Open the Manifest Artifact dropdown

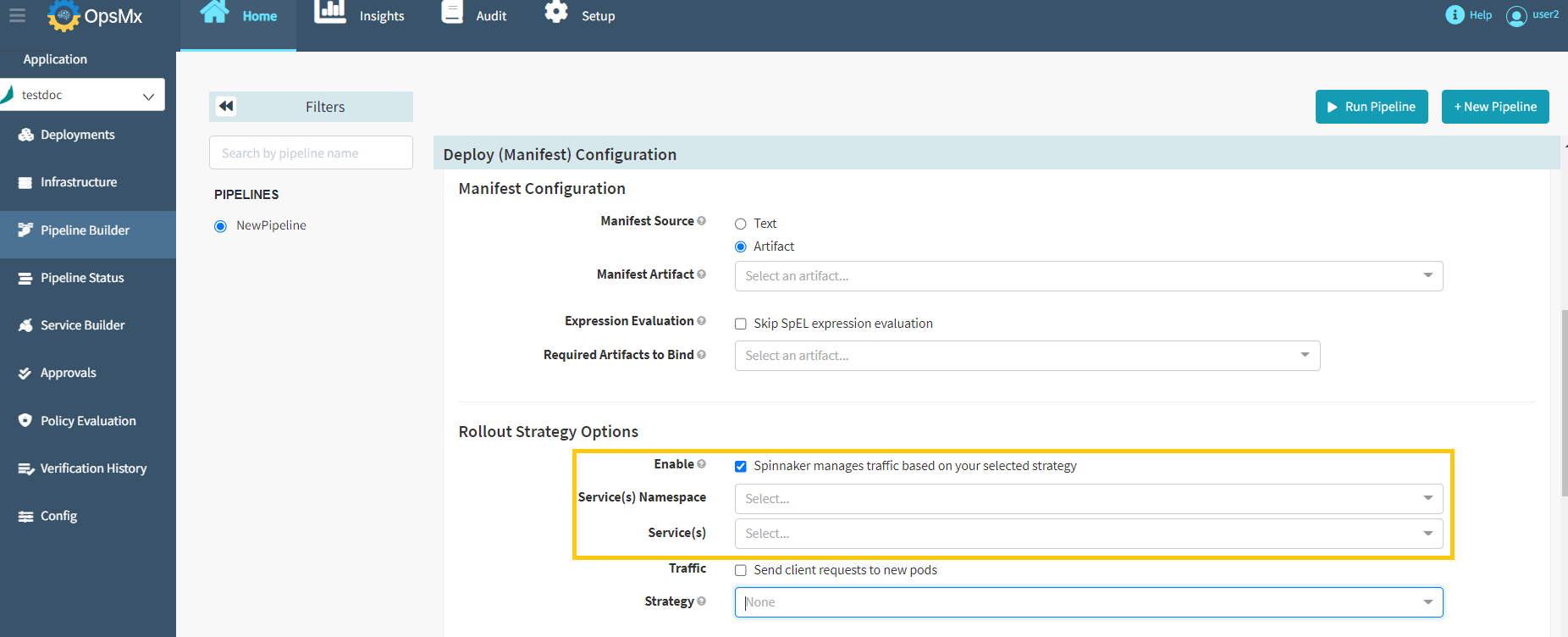point(1088,276)
